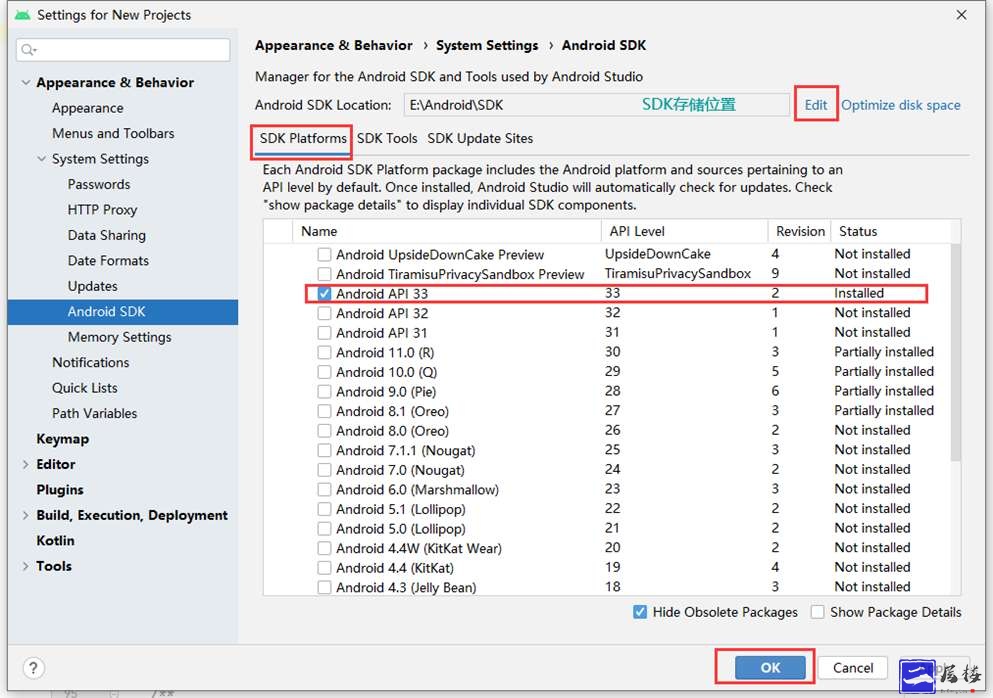Open Menus and Toolbars settings
The image size is (993, 698).
pos(113,134)
